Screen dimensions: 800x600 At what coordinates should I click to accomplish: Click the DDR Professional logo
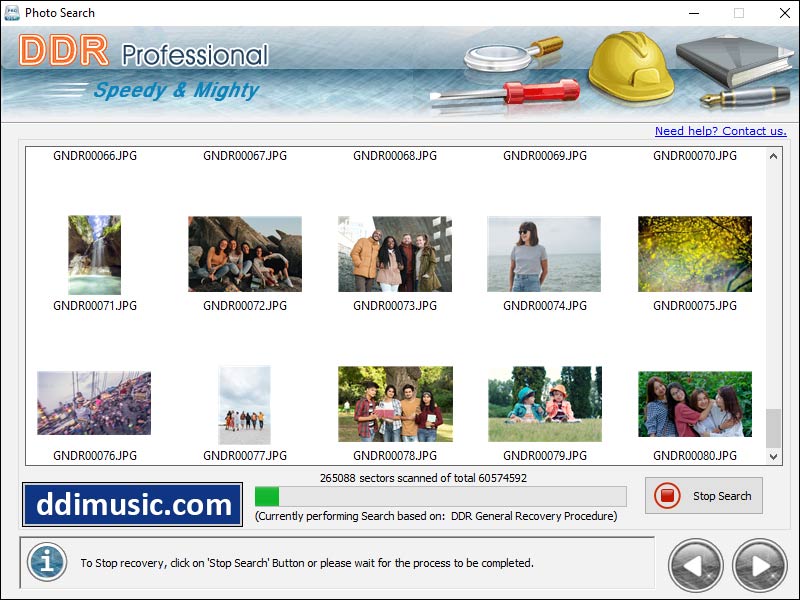[x=140, y=55]
